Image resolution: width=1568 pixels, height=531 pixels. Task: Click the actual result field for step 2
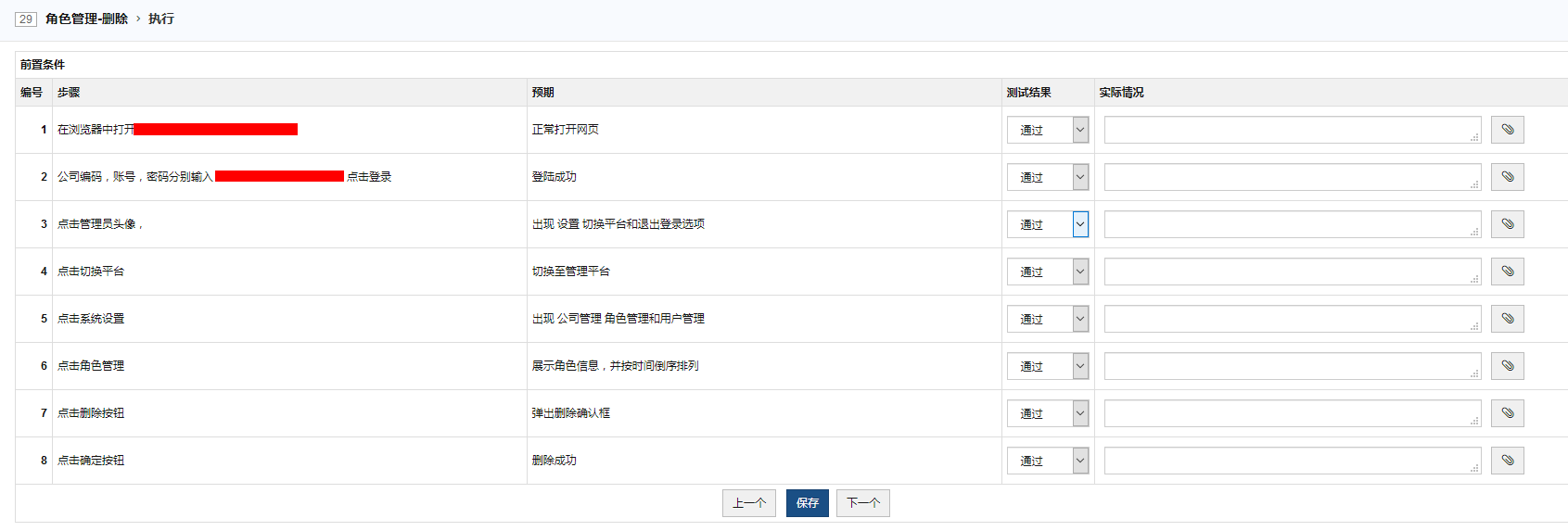(1291, 177)
